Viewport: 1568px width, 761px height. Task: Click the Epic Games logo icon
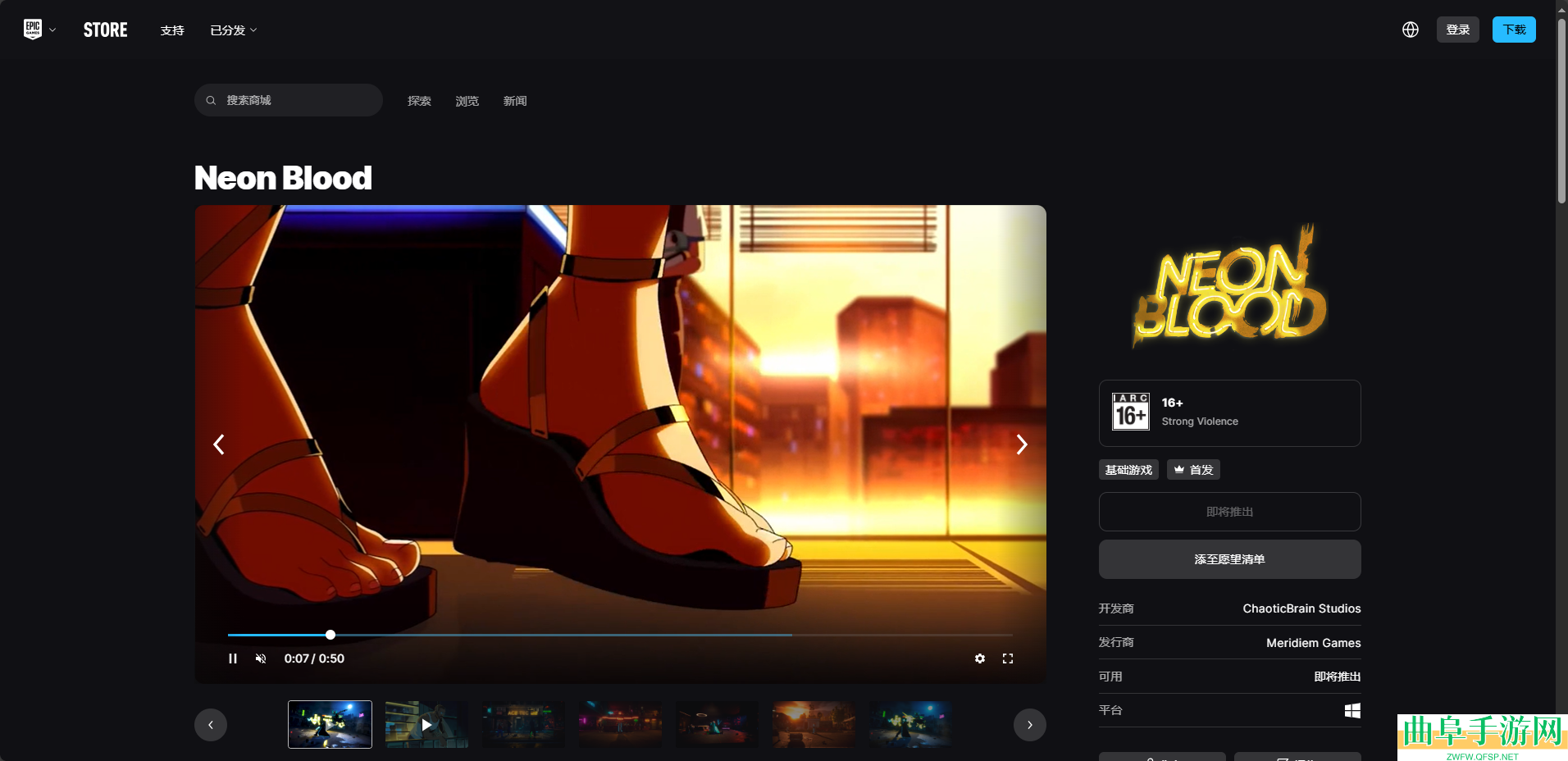33,30
